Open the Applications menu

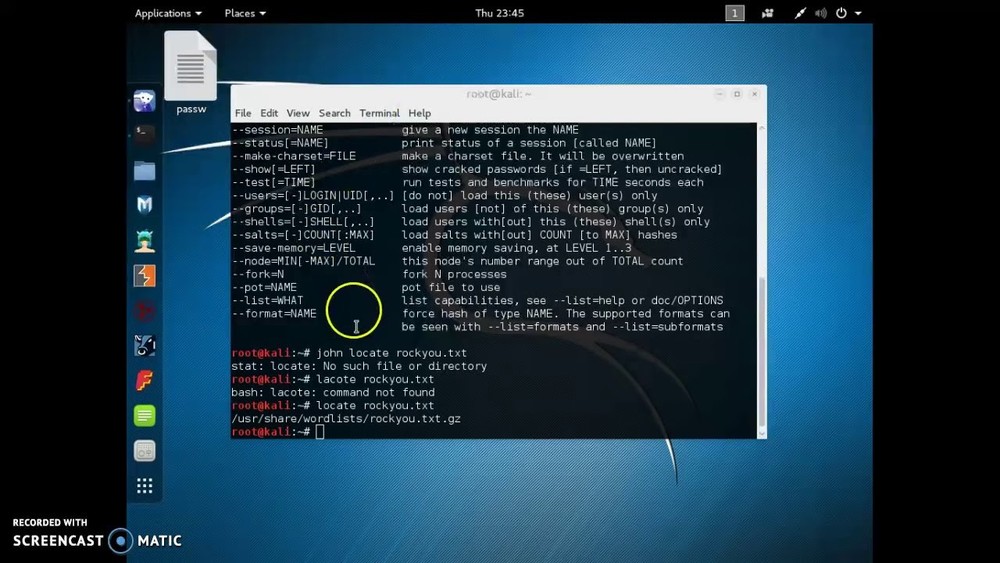(x=168, y=13)
